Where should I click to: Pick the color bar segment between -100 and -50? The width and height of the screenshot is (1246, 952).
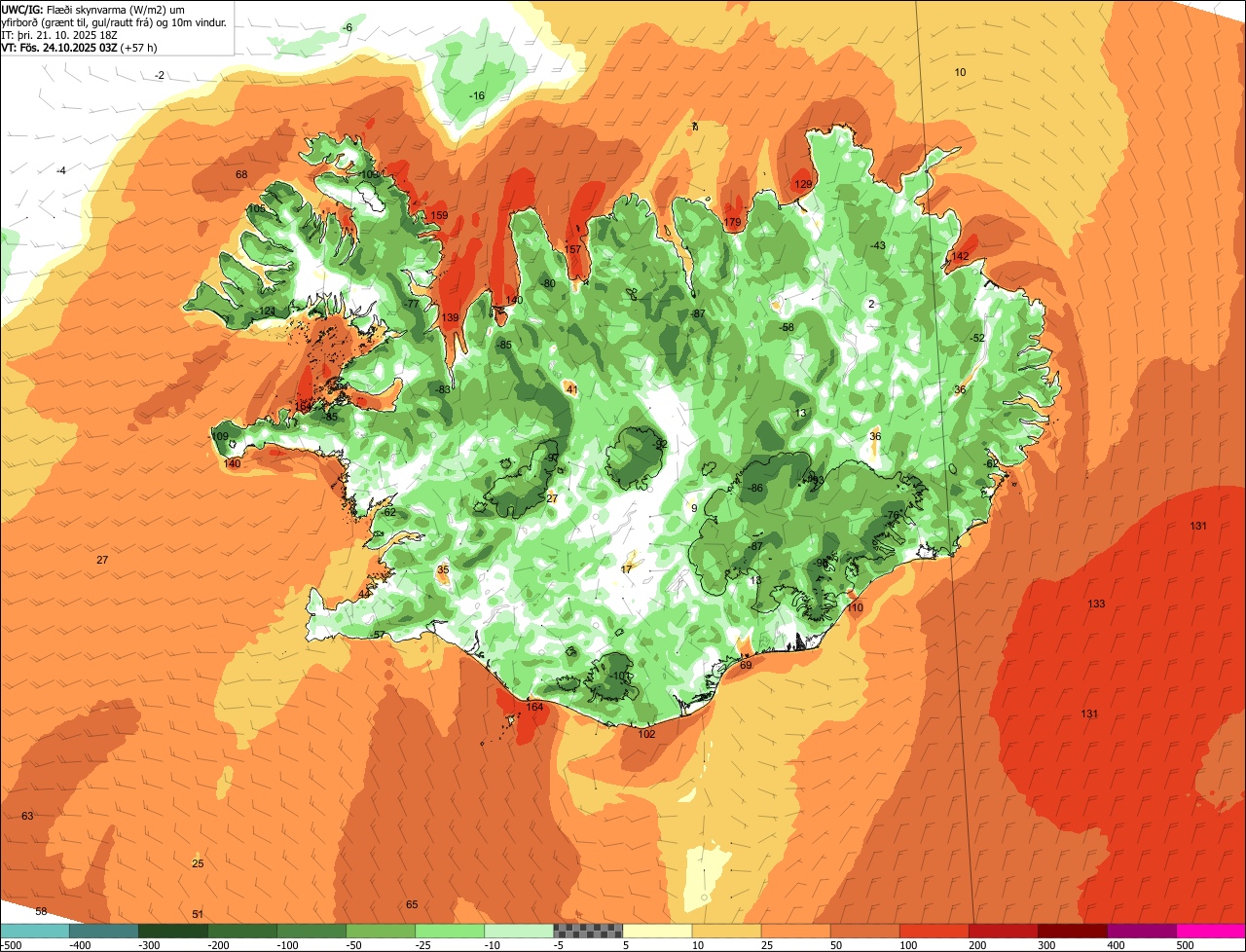point(311,931)
